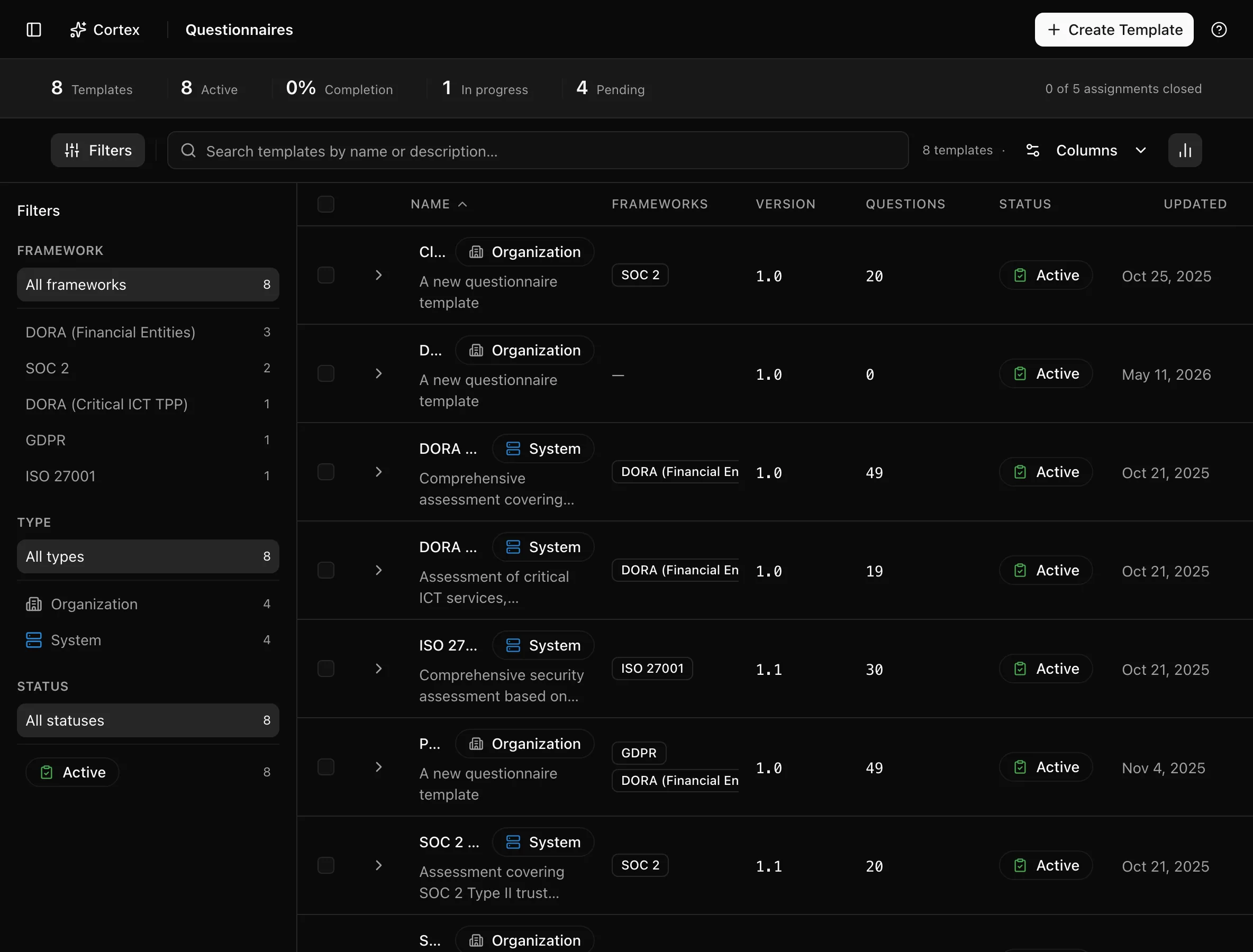Toggle the select-all checkbox in table header
This screenshot has height=952, width=1253.
tap(326, 204)
